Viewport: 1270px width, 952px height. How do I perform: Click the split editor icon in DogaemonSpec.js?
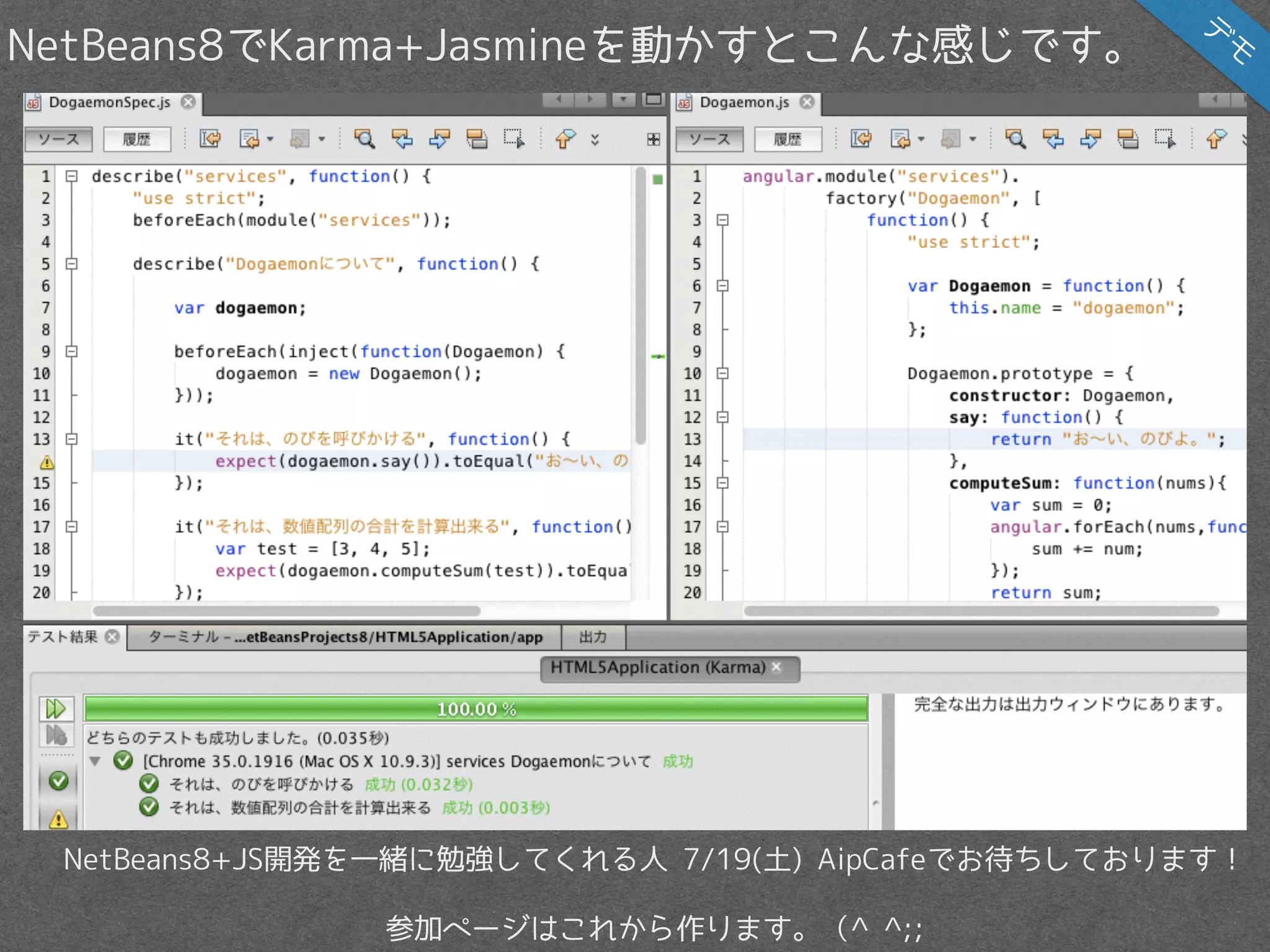pyautogui.click(x=653, y=139)
